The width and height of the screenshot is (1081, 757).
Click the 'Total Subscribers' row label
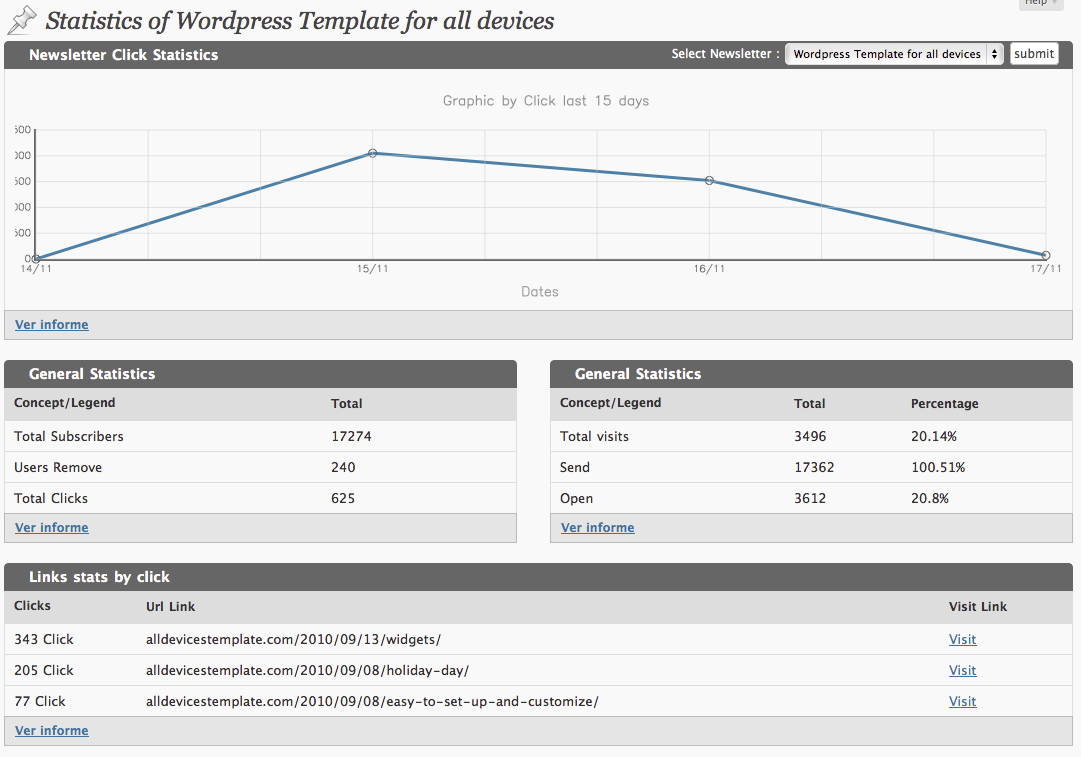pos(69,436)
